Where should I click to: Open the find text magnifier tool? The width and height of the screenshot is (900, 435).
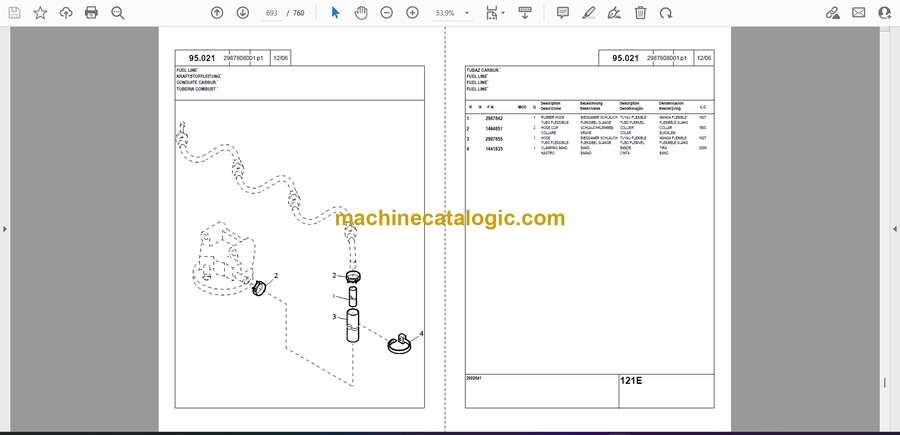coord(118,13)
